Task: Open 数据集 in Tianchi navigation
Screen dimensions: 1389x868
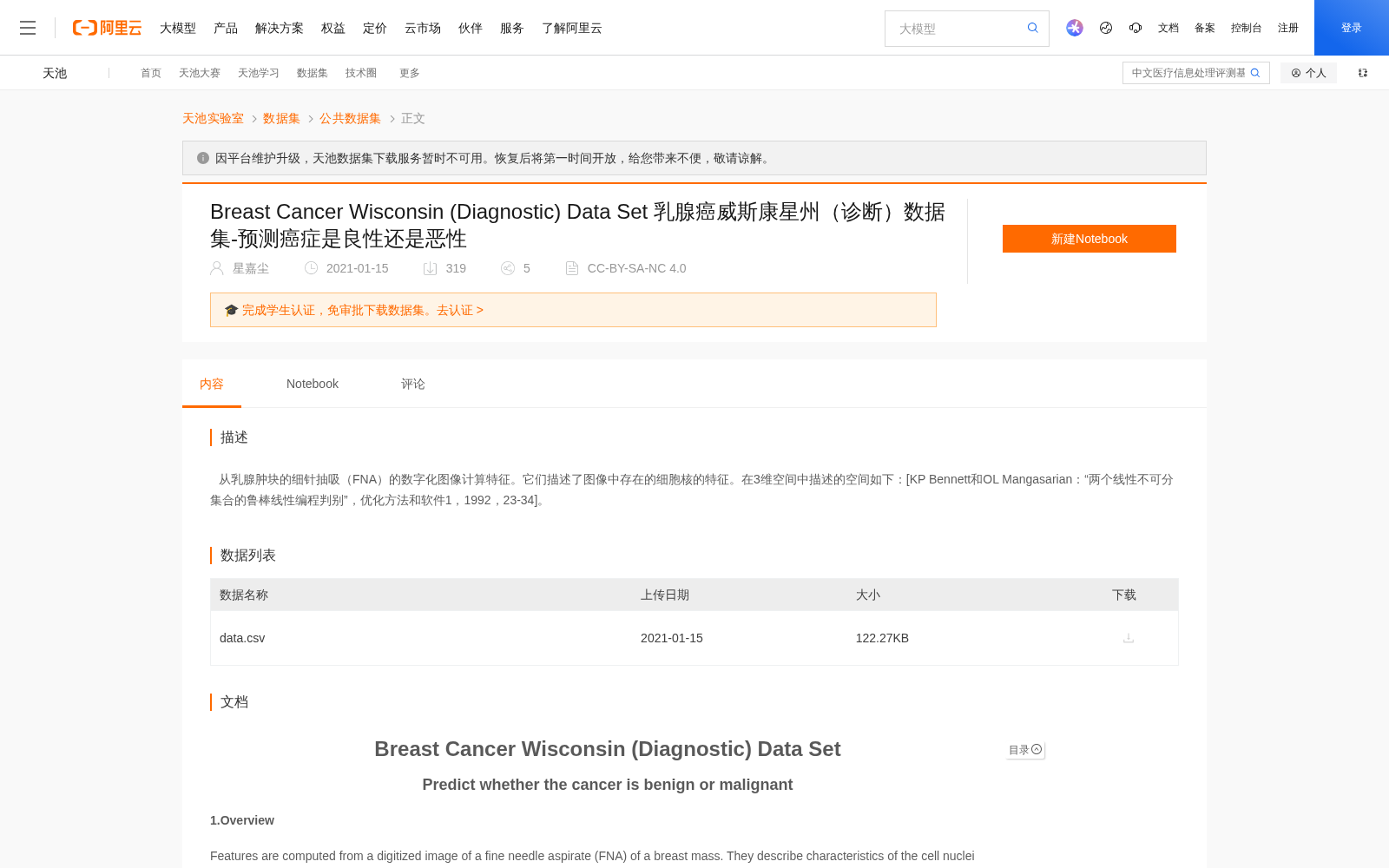Action: (x=313, y=73)
